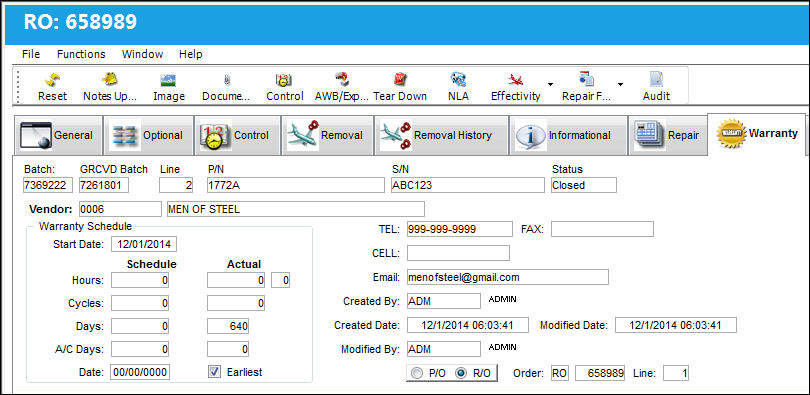Viewport: 810px width, 395px height.
Task: Click the Schedule Days field
Action: pos(140,326)
